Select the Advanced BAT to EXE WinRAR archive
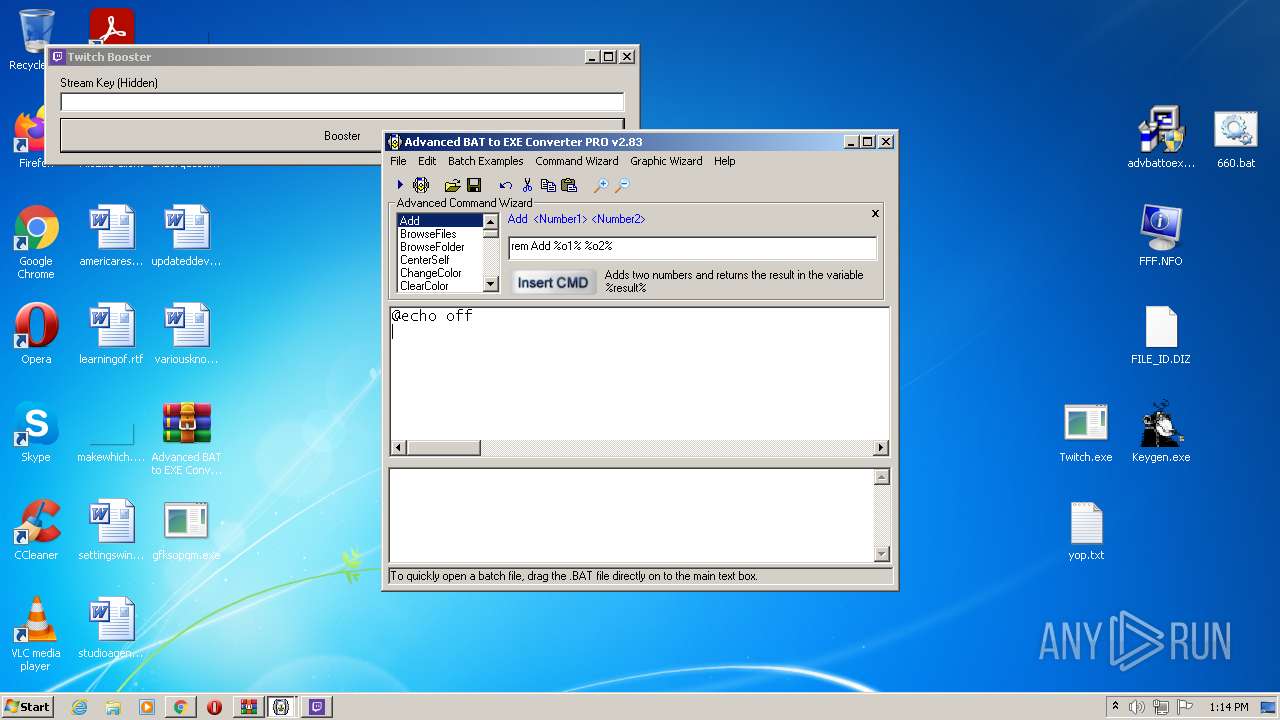This screenshot has width=1280, height=720. 187,438
